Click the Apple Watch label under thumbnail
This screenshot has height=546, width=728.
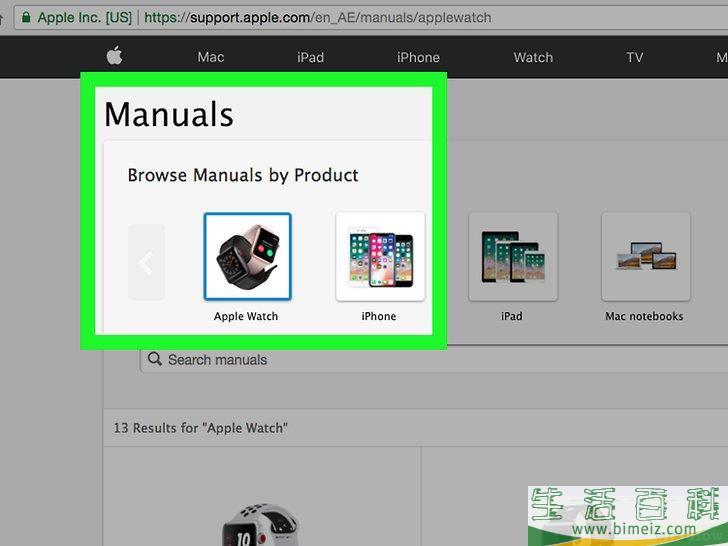click(x=246, y=316)
